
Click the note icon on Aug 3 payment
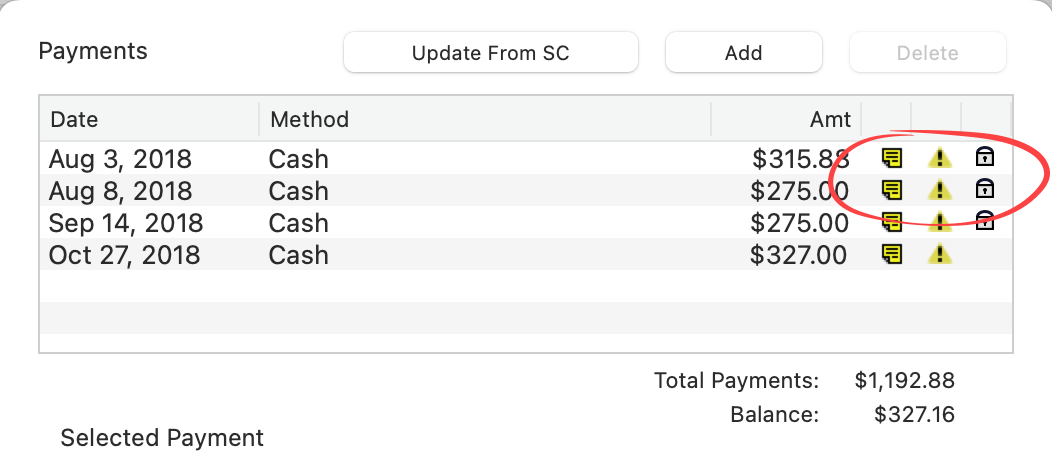[892, 157]
